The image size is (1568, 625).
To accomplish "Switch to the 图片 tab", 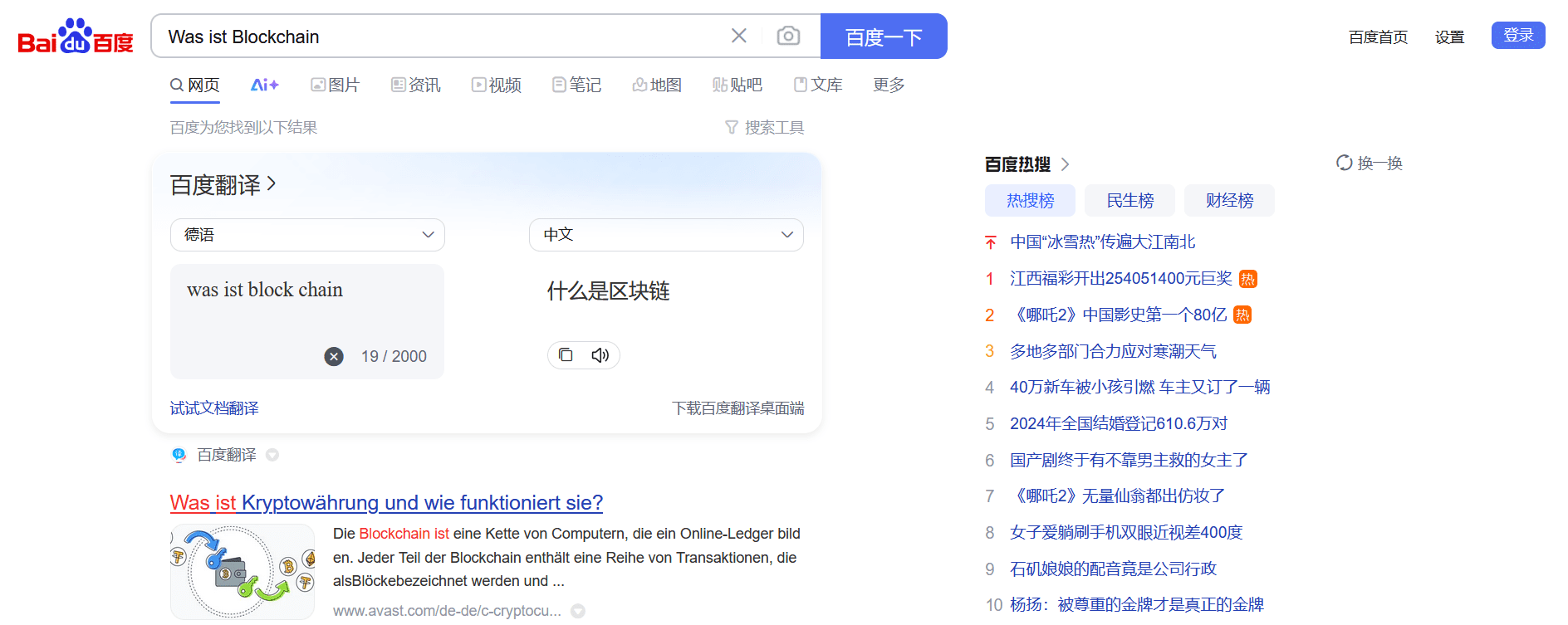I will point(335,85).
